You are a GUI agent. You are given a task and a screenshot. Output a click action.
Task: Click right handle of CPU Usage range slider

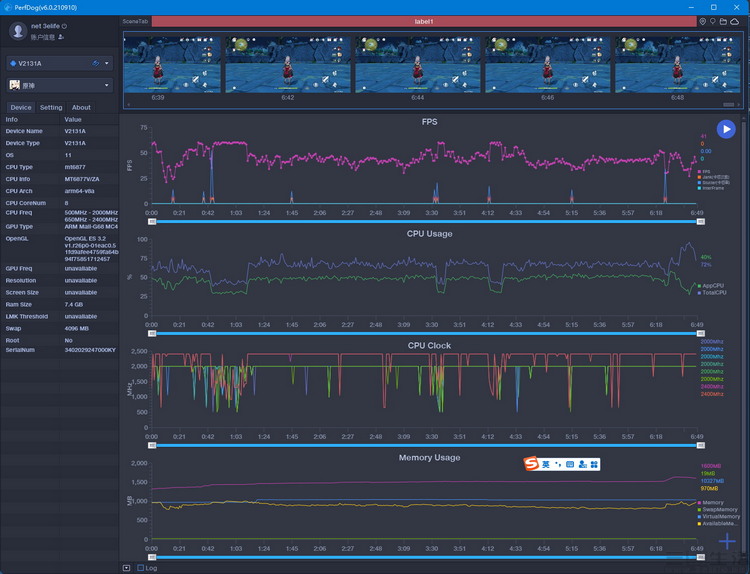pos(701,333)
